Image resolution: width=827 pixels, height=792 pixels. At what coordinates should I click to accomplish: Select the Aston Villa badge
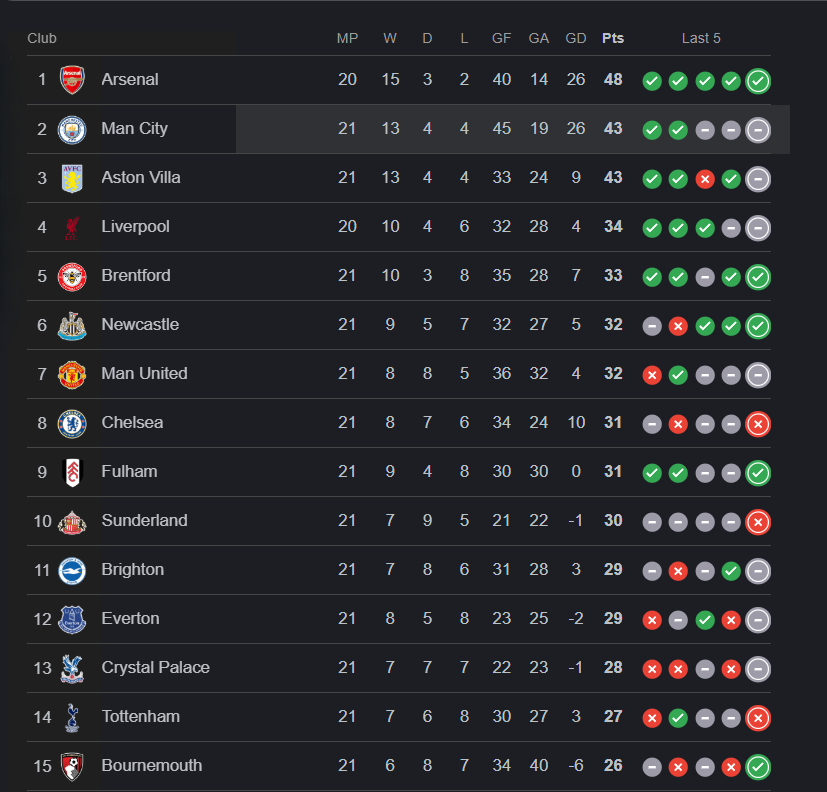point(72,178)
